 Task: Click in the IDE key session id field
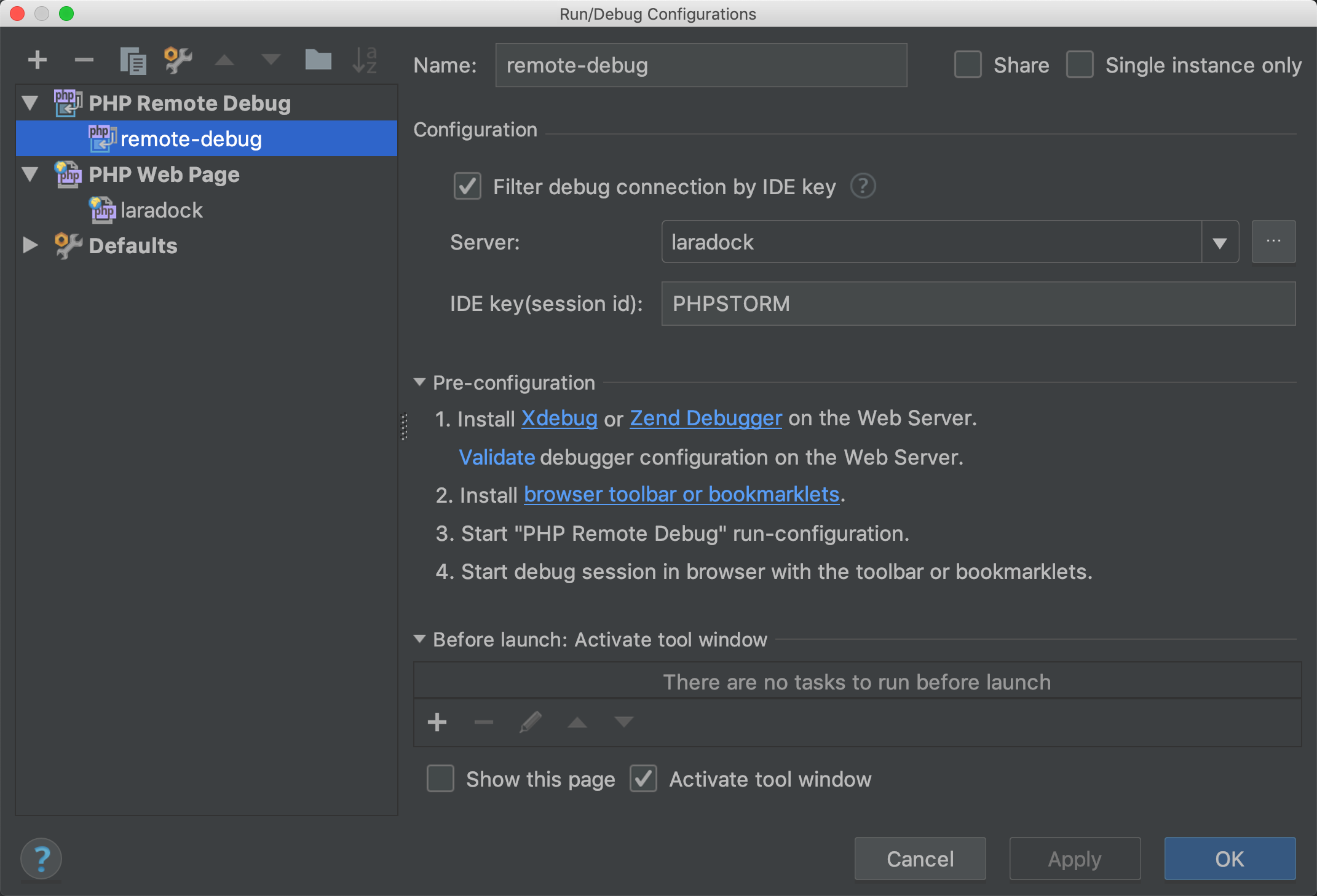(978, 304)
